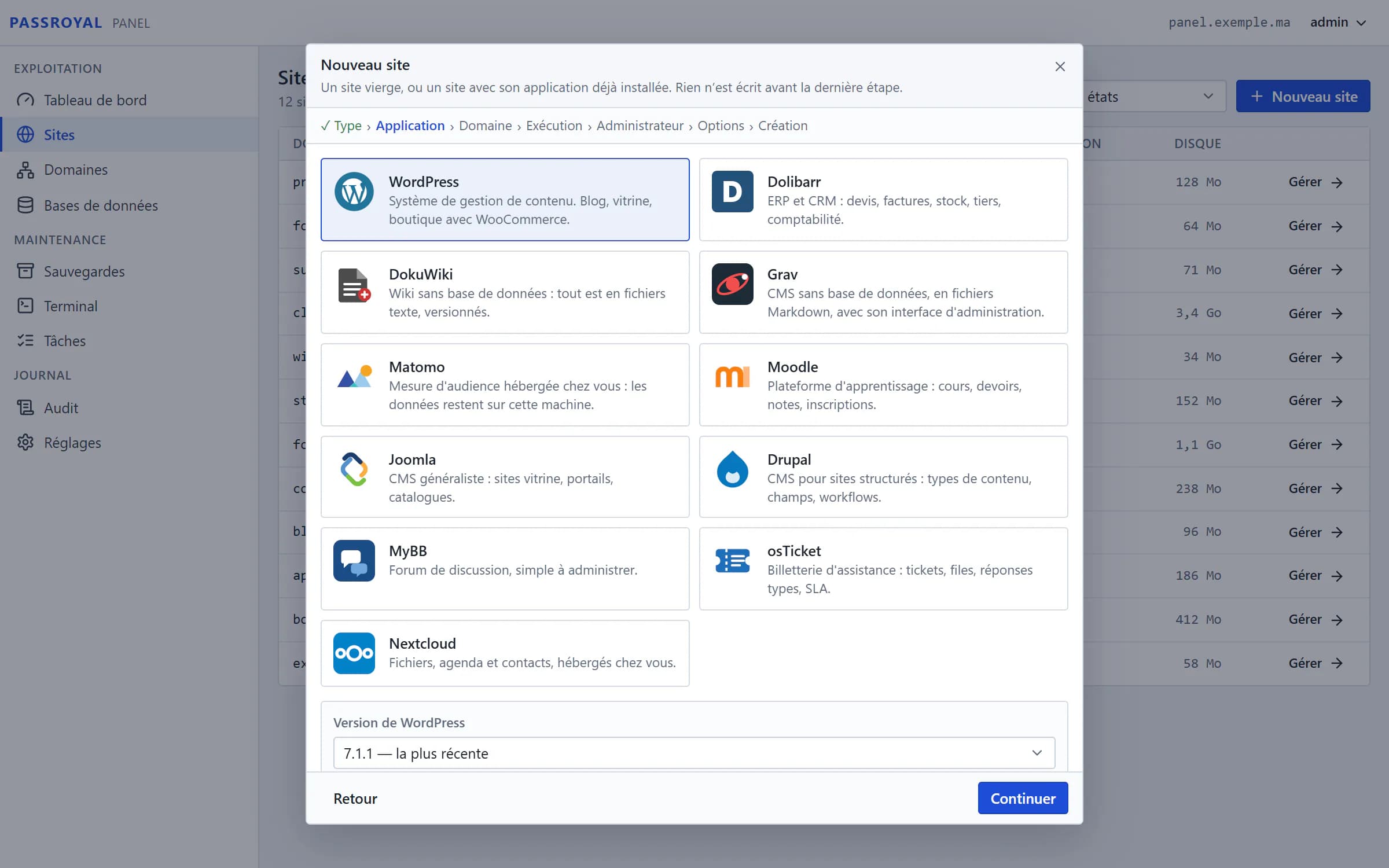
Task: Select the Application wizard step
Action: [x=410, y=126]
